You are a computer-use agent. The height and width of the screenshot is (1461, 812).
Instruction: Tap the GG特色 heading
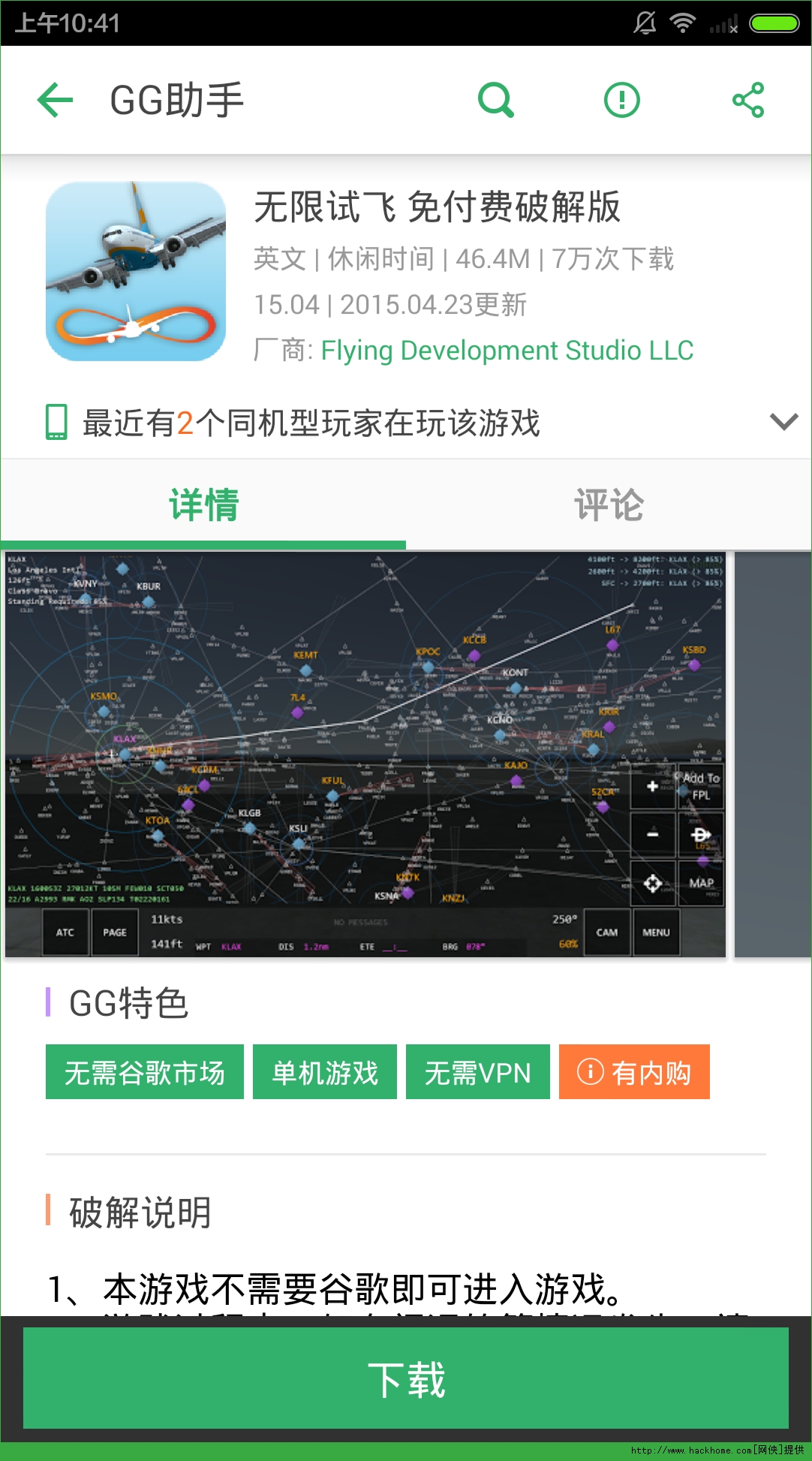tap(128, 1003)
